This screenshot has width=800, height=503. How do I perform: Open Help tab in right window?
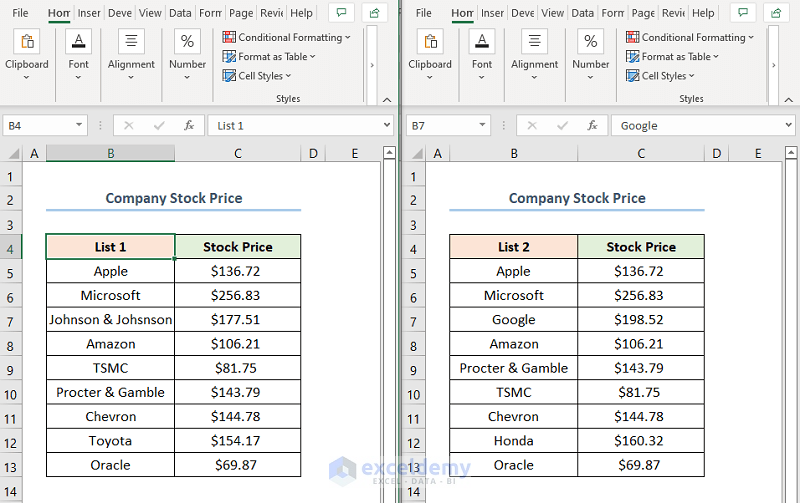point(703,13)
